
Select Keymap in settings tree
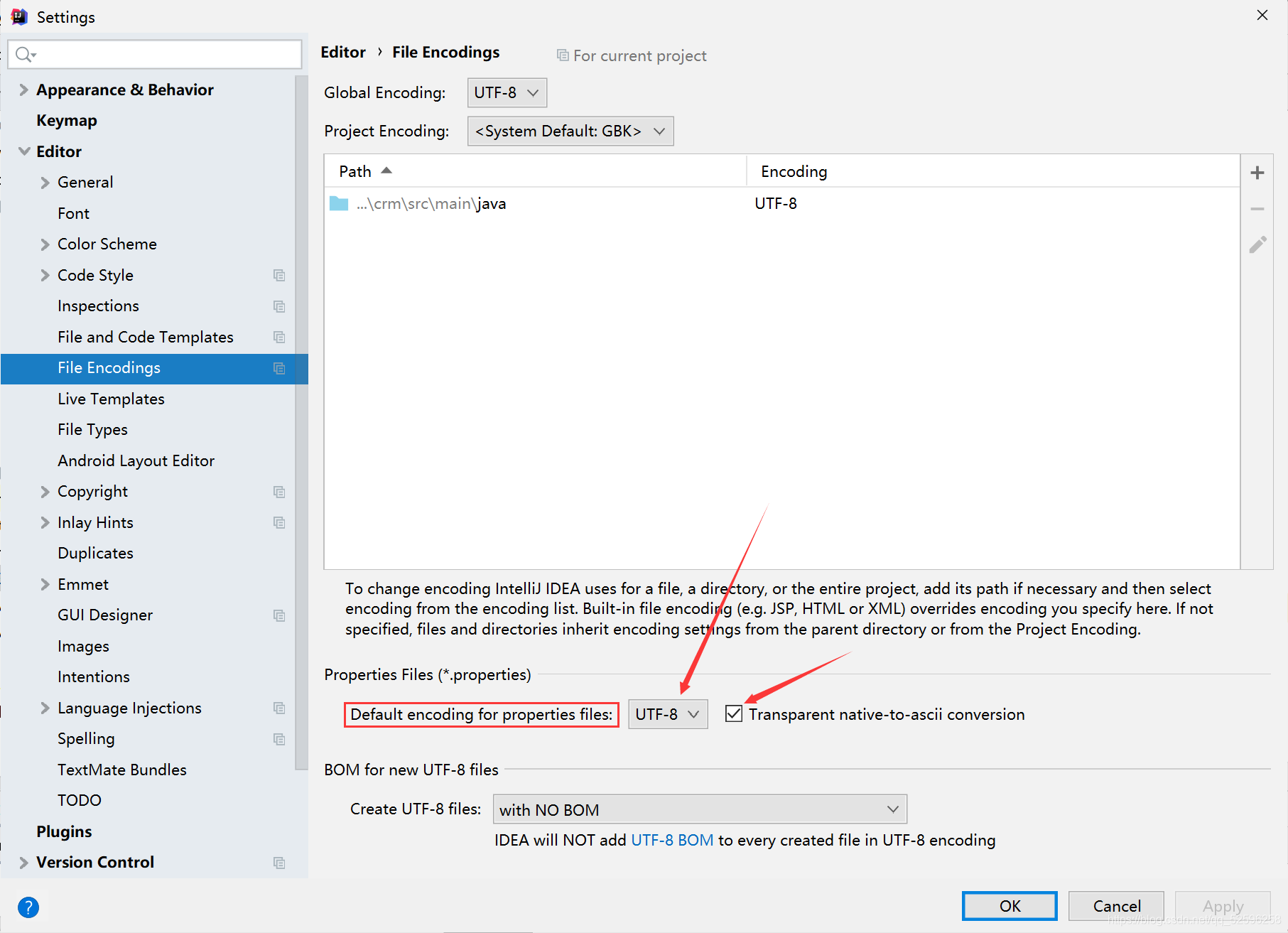67,121
